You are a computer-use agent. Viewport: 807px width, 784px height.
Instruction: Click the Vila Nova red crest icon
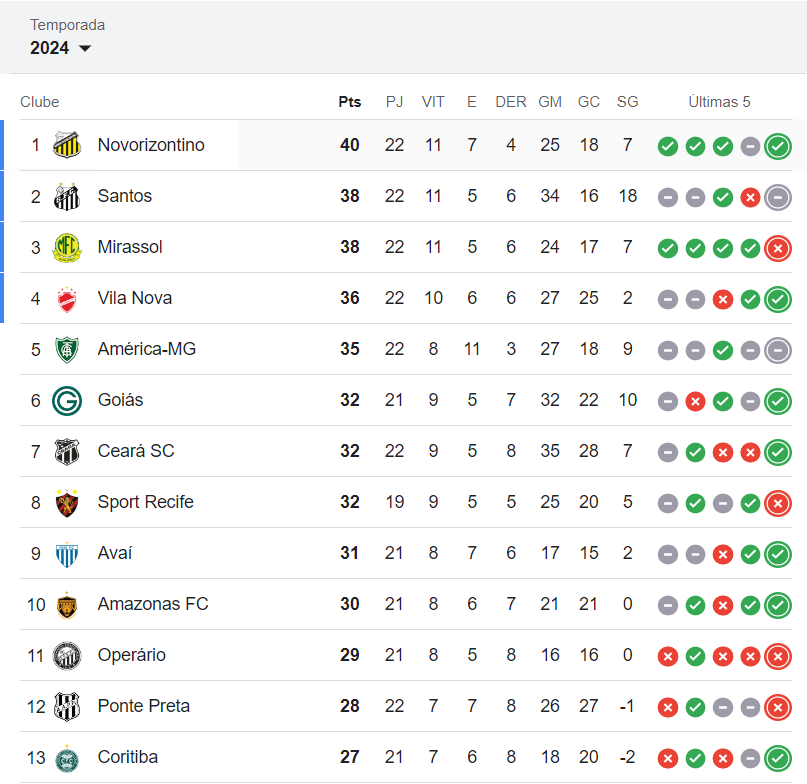click(67, 298)
